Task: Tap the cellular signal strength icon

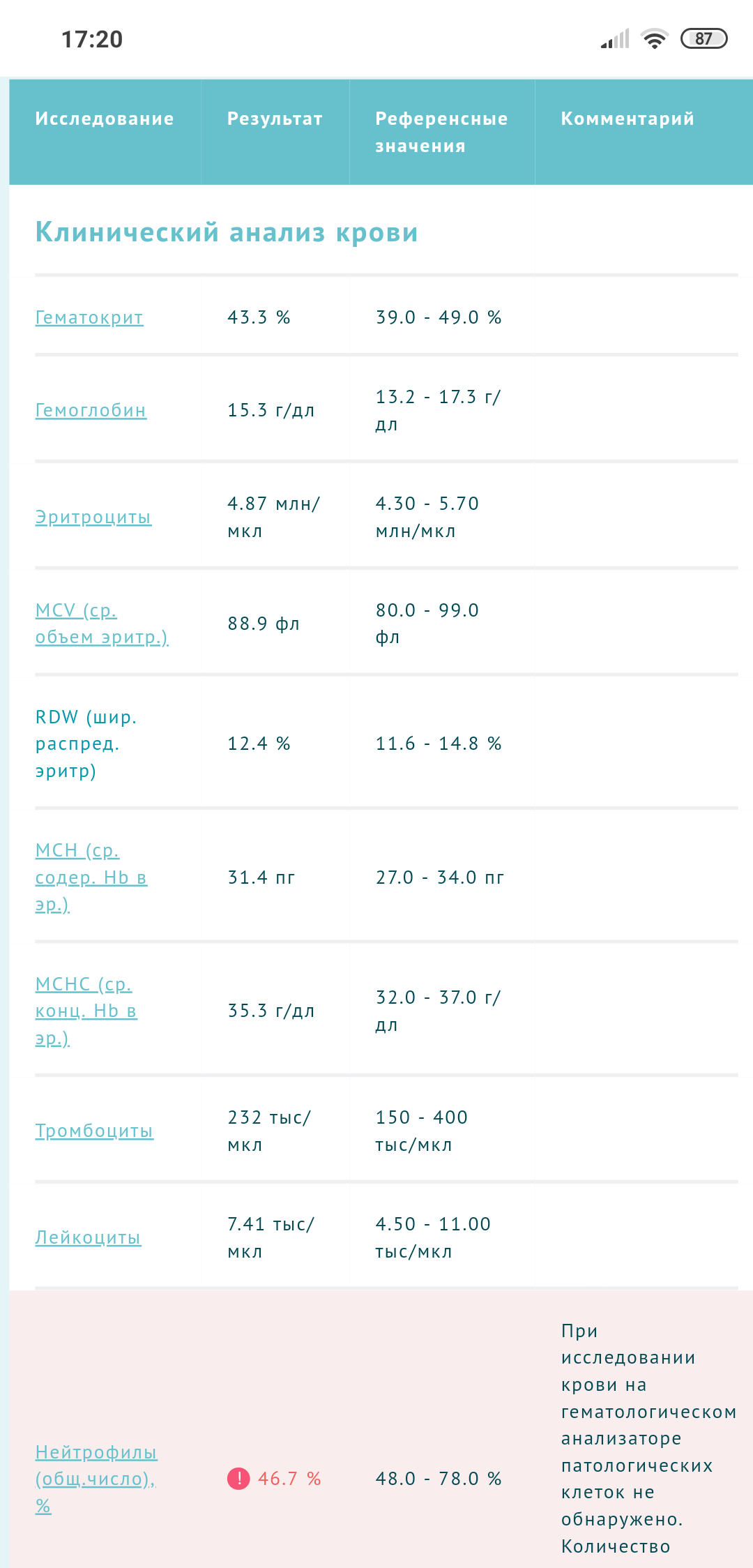Action: point(615,38)
